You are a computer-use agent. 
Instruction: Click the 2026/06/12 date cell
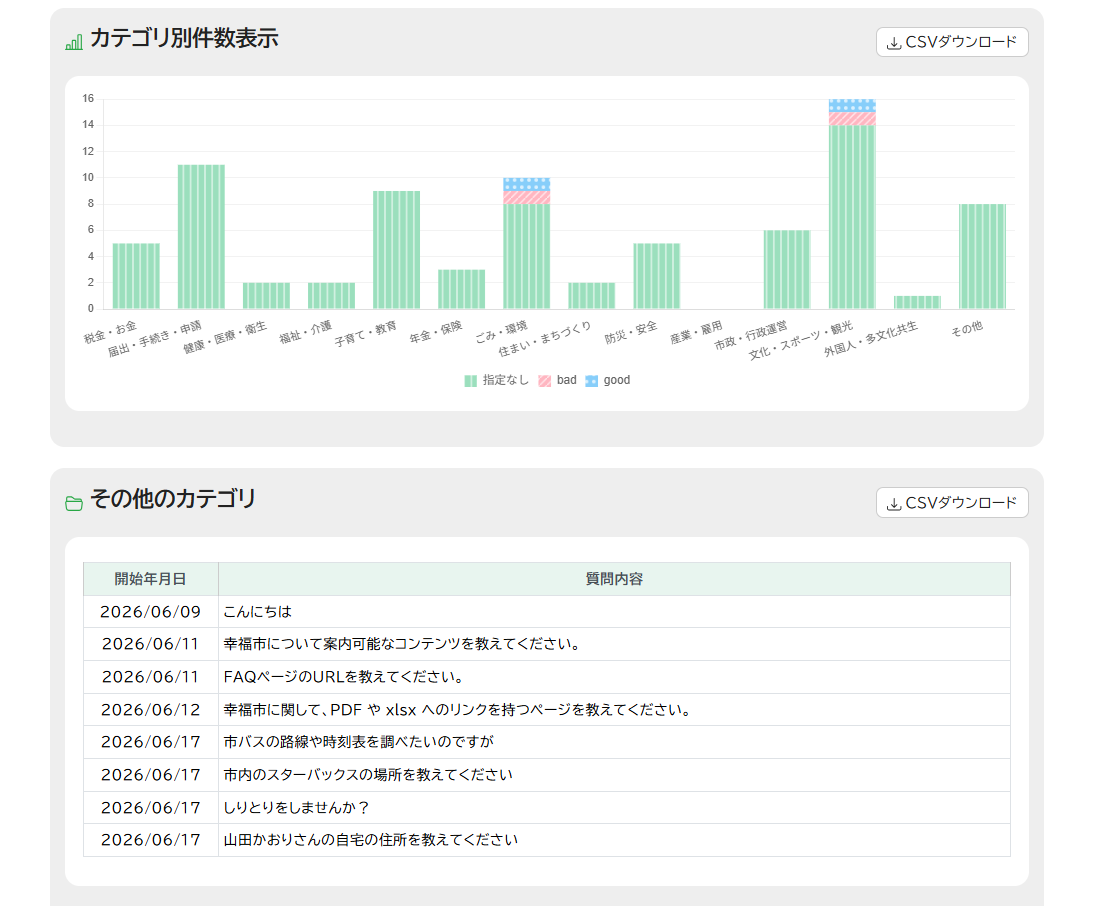(151, 710)
